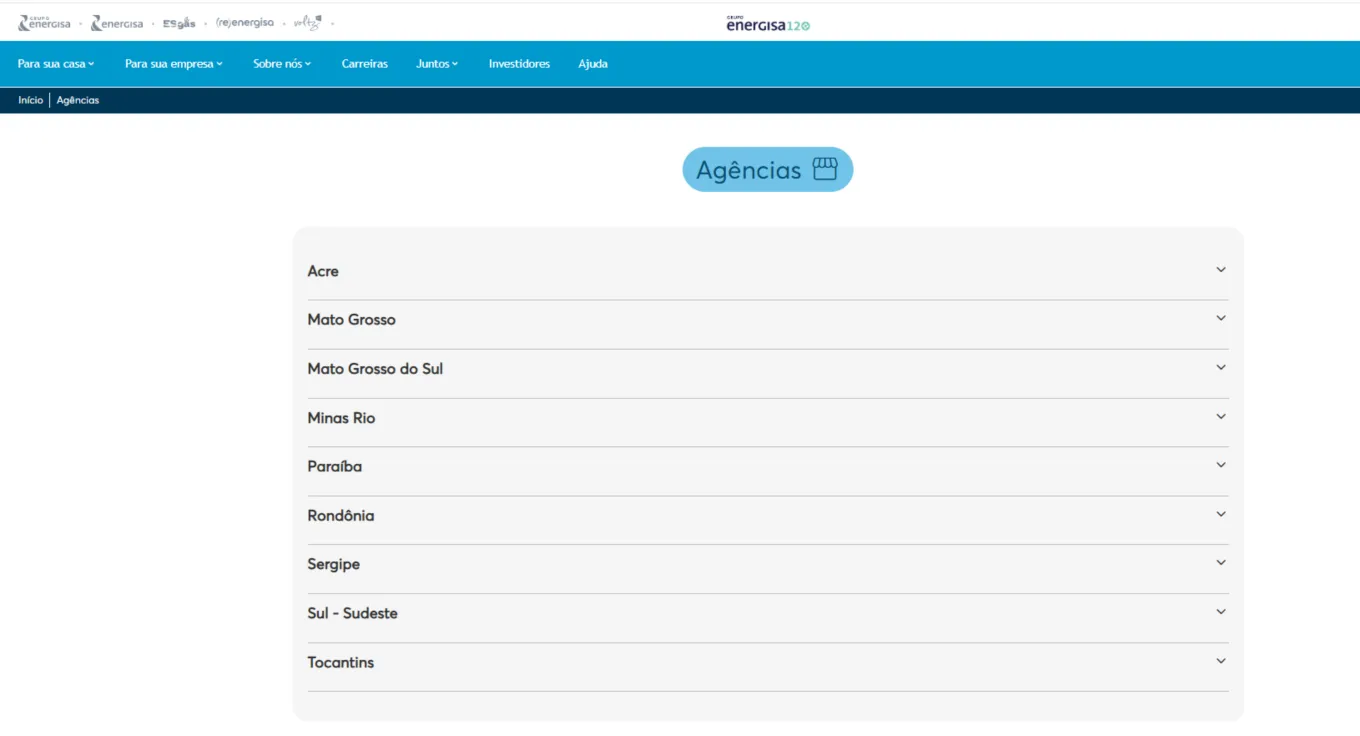Click the store icon beside Agências title
Image resolution: width=1360 pixels, height=736 pixels.
(825, 169)
